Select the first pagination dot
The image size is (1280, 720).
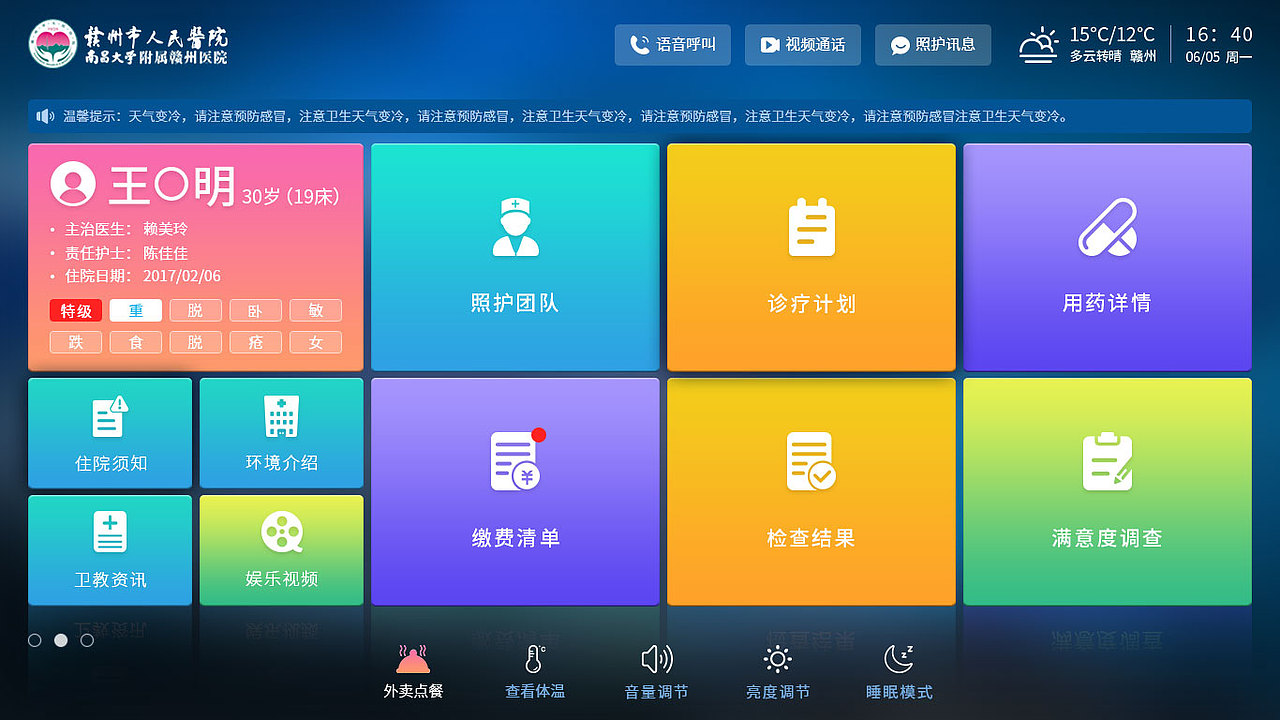[35, 640]
